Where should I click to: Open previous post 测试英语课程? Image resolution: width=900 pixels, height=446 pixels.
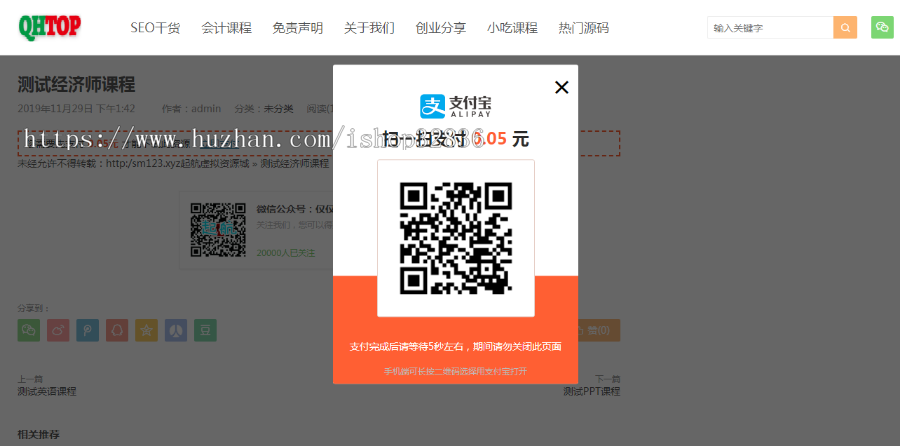tap(47, 391)
